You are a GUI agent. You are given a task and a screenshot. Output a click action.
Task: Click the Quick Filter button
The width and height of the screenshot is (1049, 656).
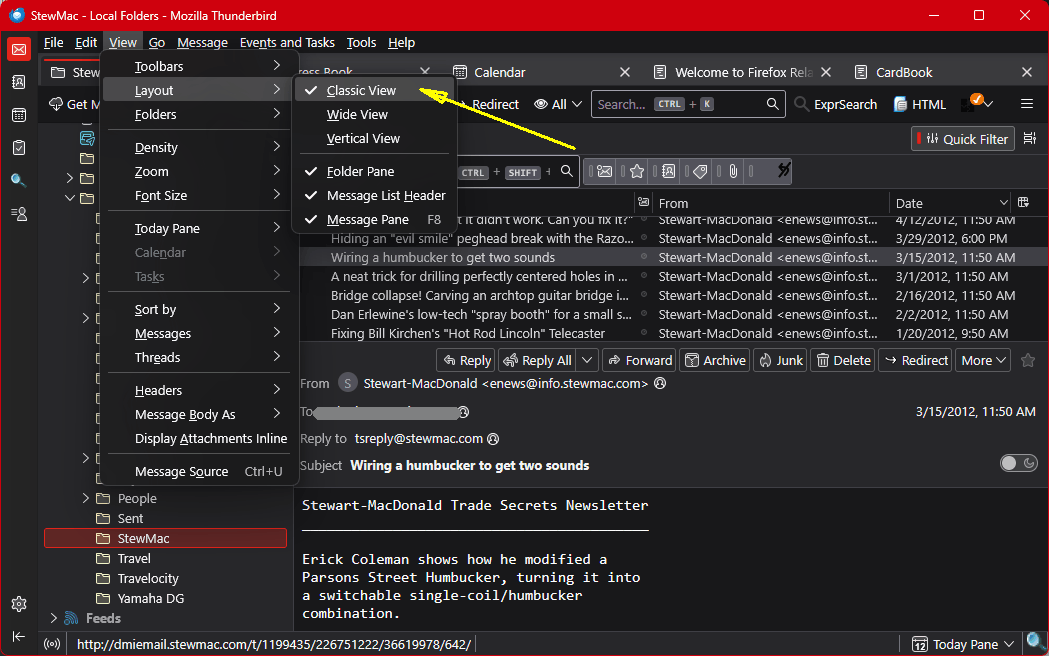[963, 139]
